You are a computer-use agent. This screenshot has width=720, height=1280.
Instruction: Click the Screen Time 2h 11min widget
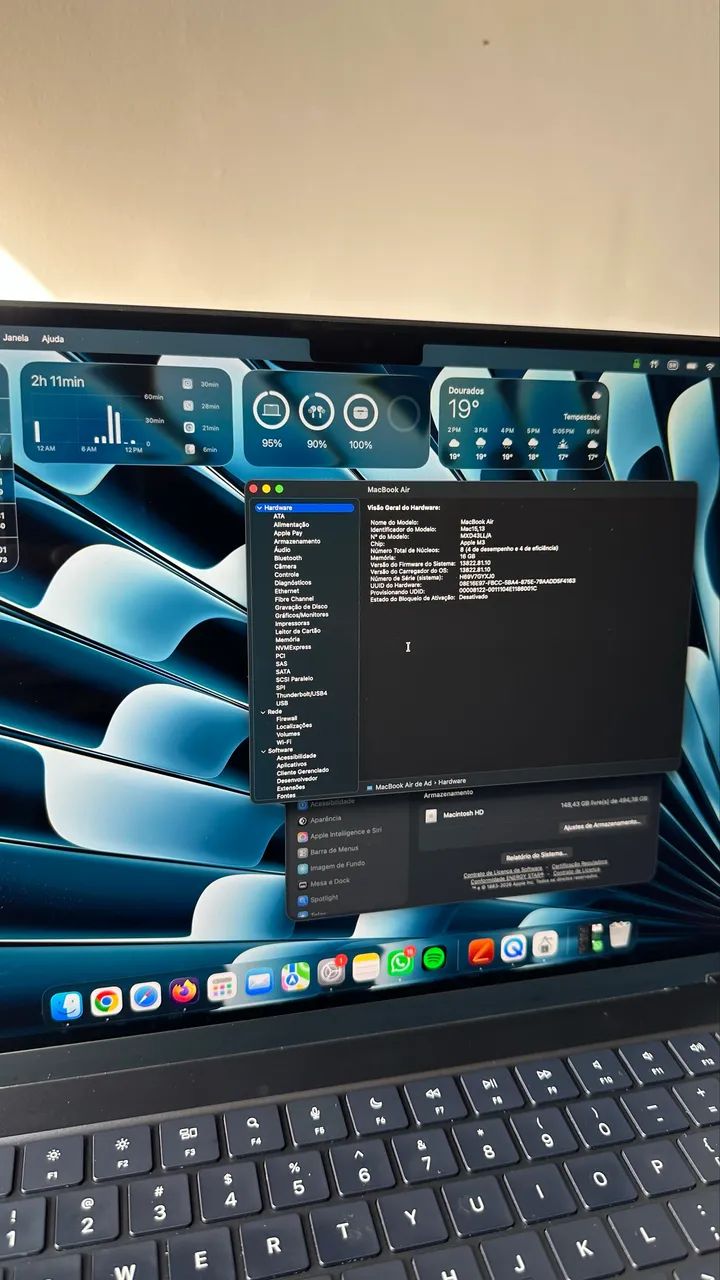[x=126, y=412]
